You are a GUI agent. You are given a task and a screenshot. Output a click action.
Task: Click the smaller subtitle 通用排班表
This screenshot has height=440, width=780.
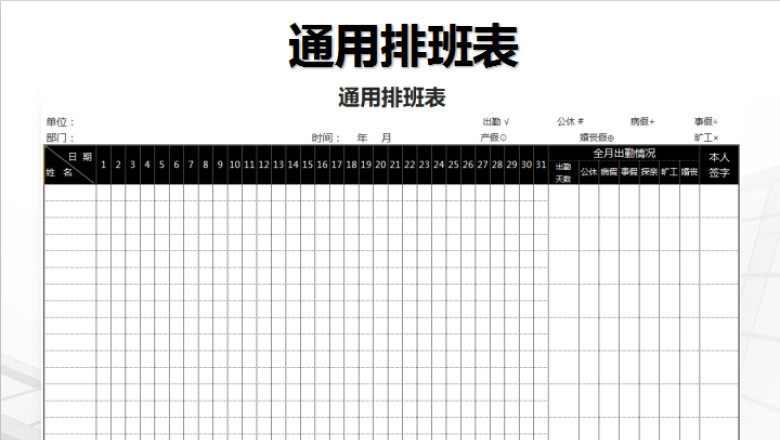click(392, 97)
